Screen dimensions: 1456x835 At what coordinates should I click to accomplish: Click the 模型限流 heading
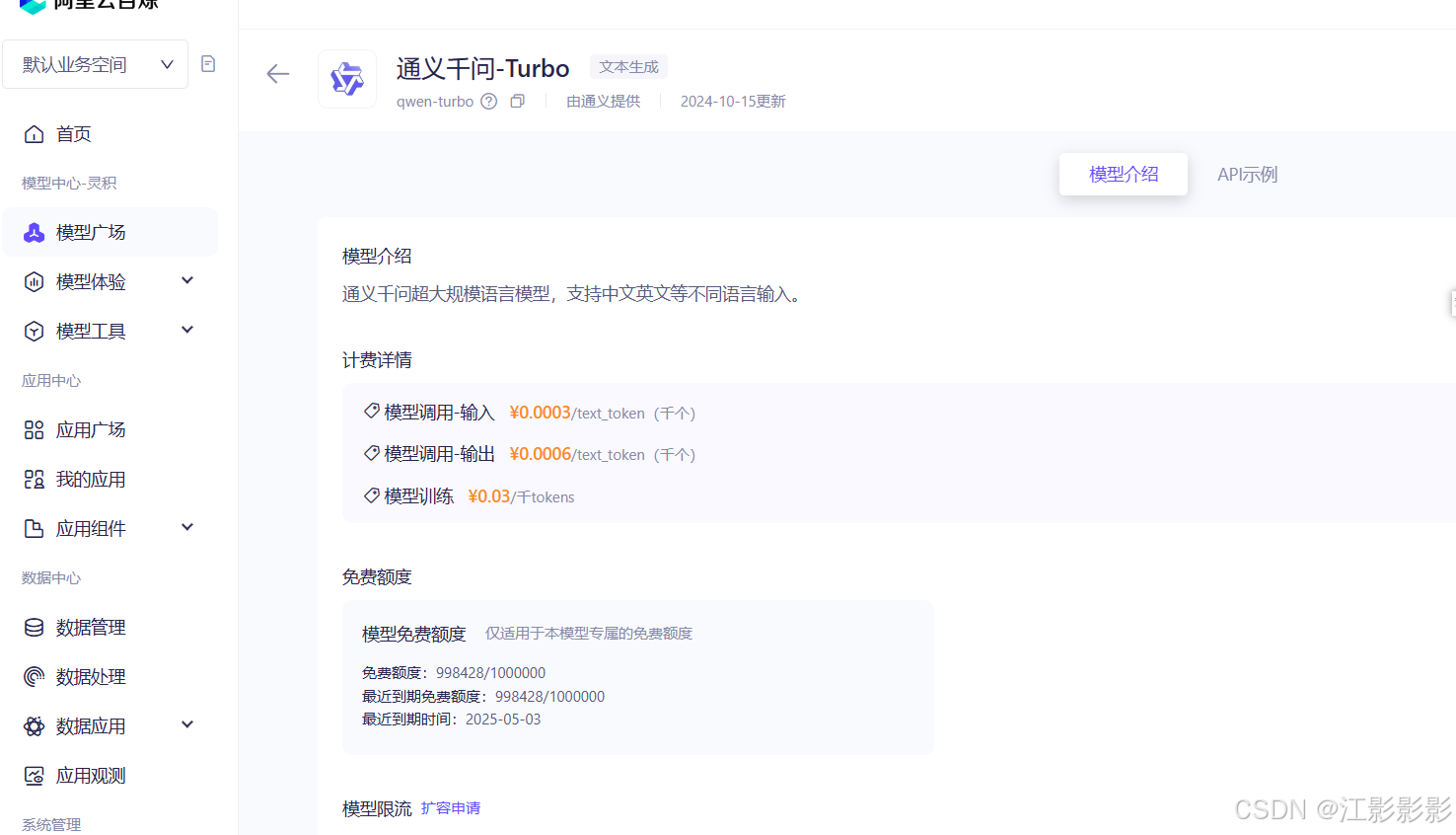[377, 809]
